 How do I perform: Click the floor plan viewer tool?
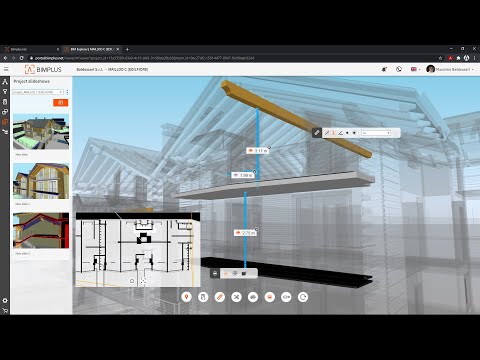(203, 297)
